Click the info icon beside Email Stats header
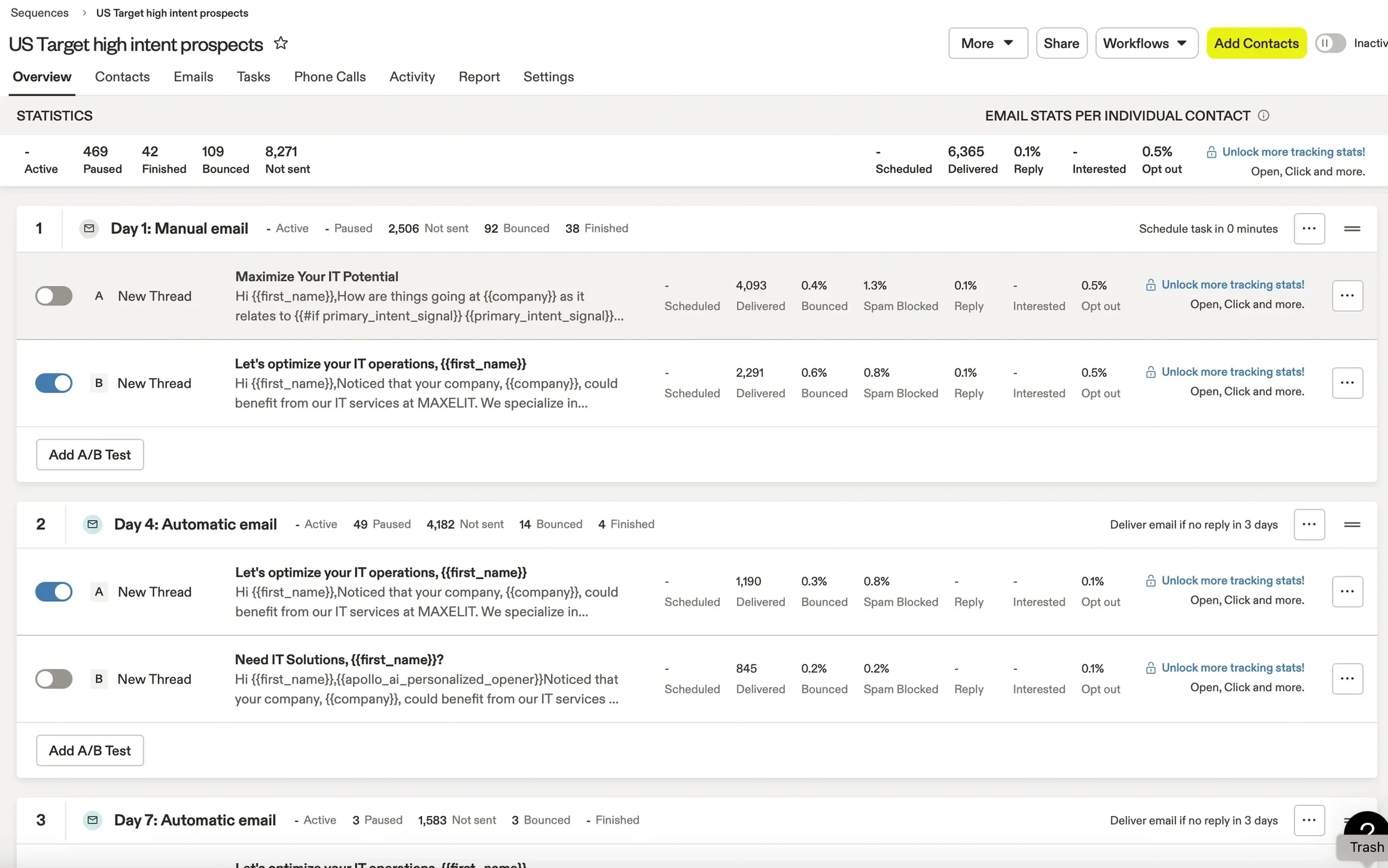1388x868 pixels. pos(1263,115)
